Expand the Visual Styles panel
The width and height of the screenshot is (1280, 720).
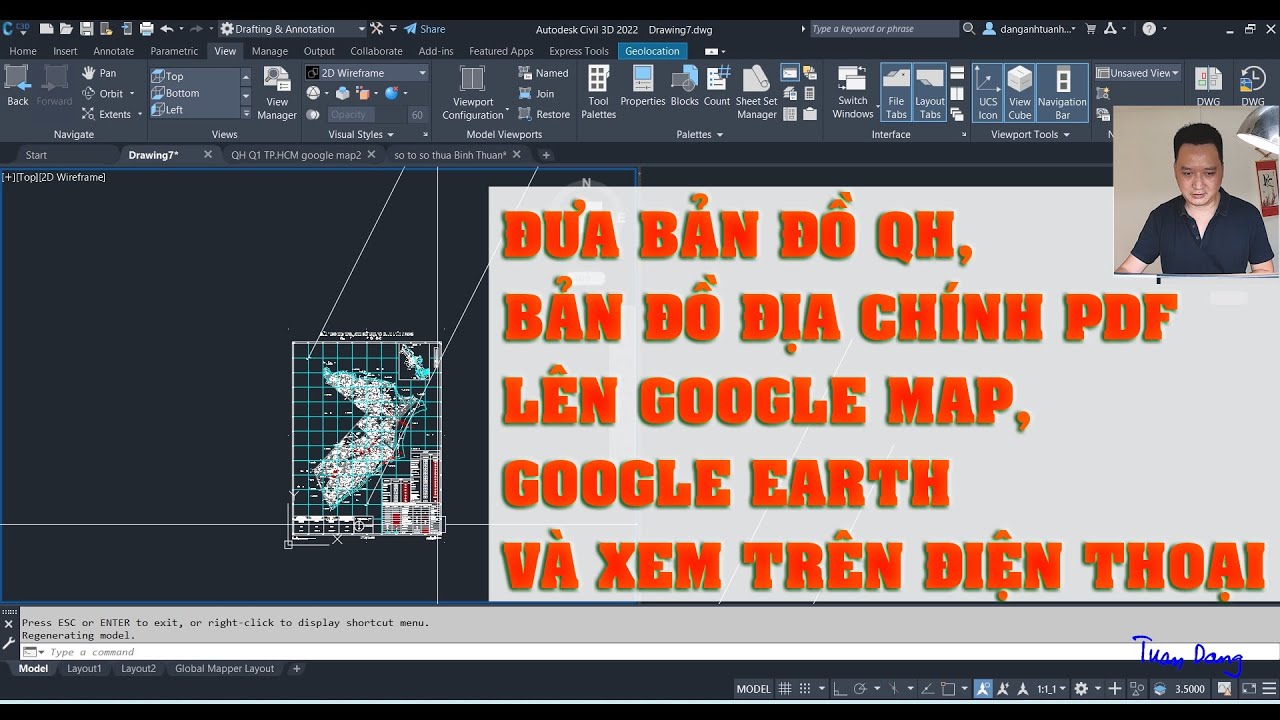361,134
